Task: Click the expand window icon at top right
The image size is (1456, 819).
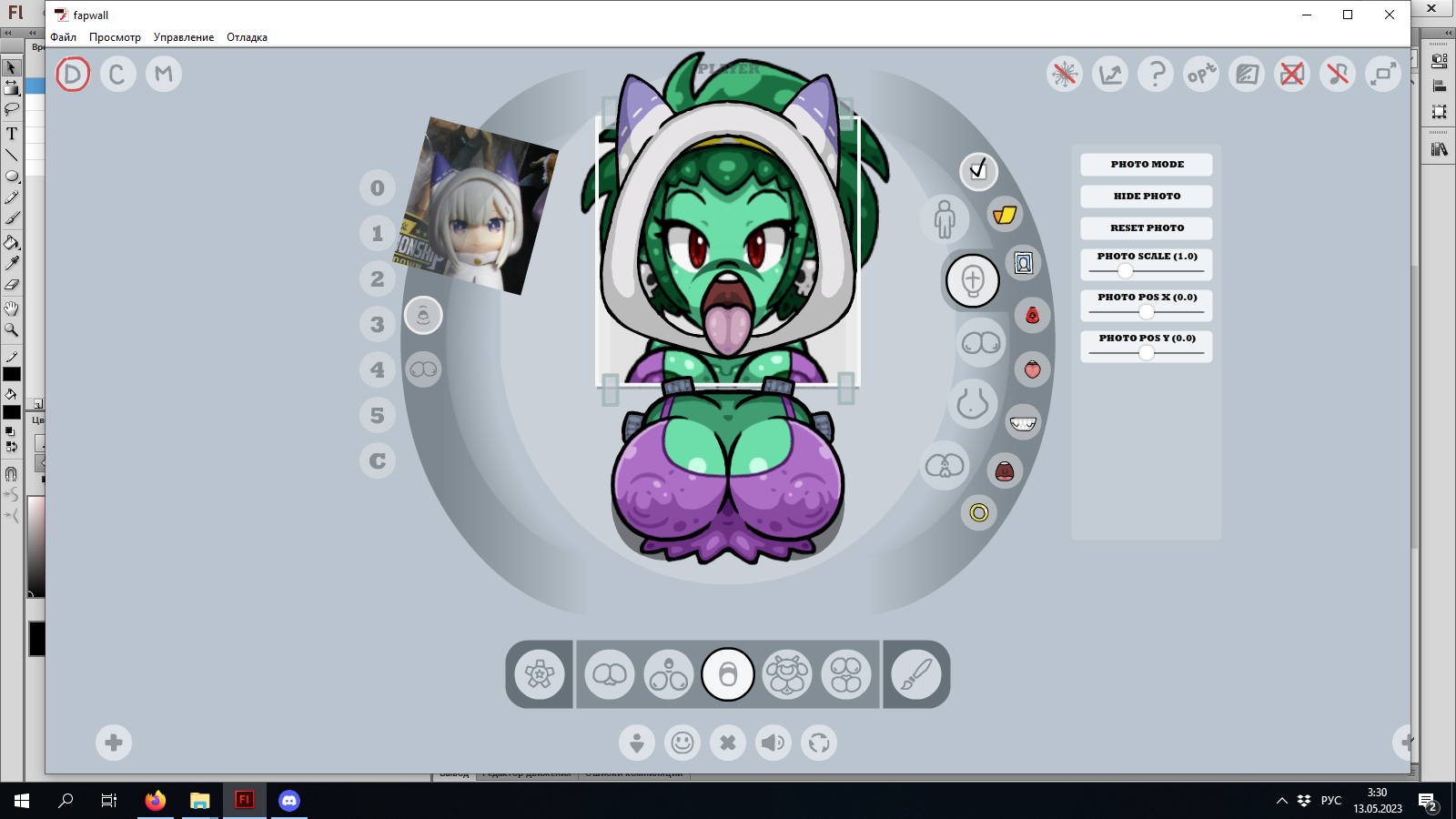Action: tap(1383, 74)
